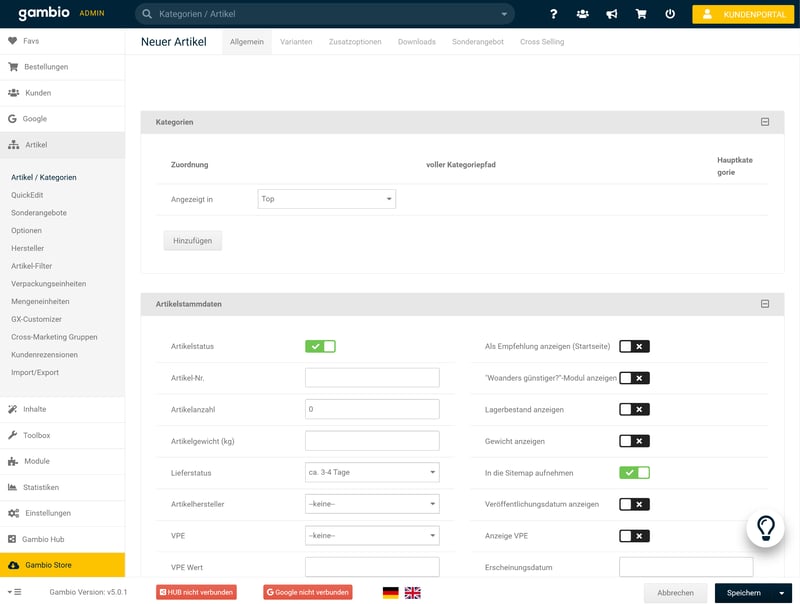This screenshot has height=604, width=800.
Task: Open the customers group icon in header
Action: pyautogui.click(x=583, y=14)
